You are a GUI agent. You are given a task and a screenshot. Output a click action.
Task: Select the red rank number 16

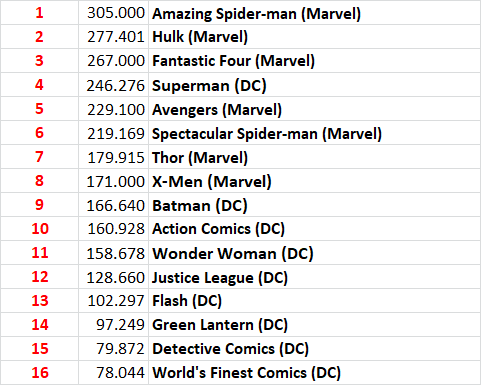point(40,373)
